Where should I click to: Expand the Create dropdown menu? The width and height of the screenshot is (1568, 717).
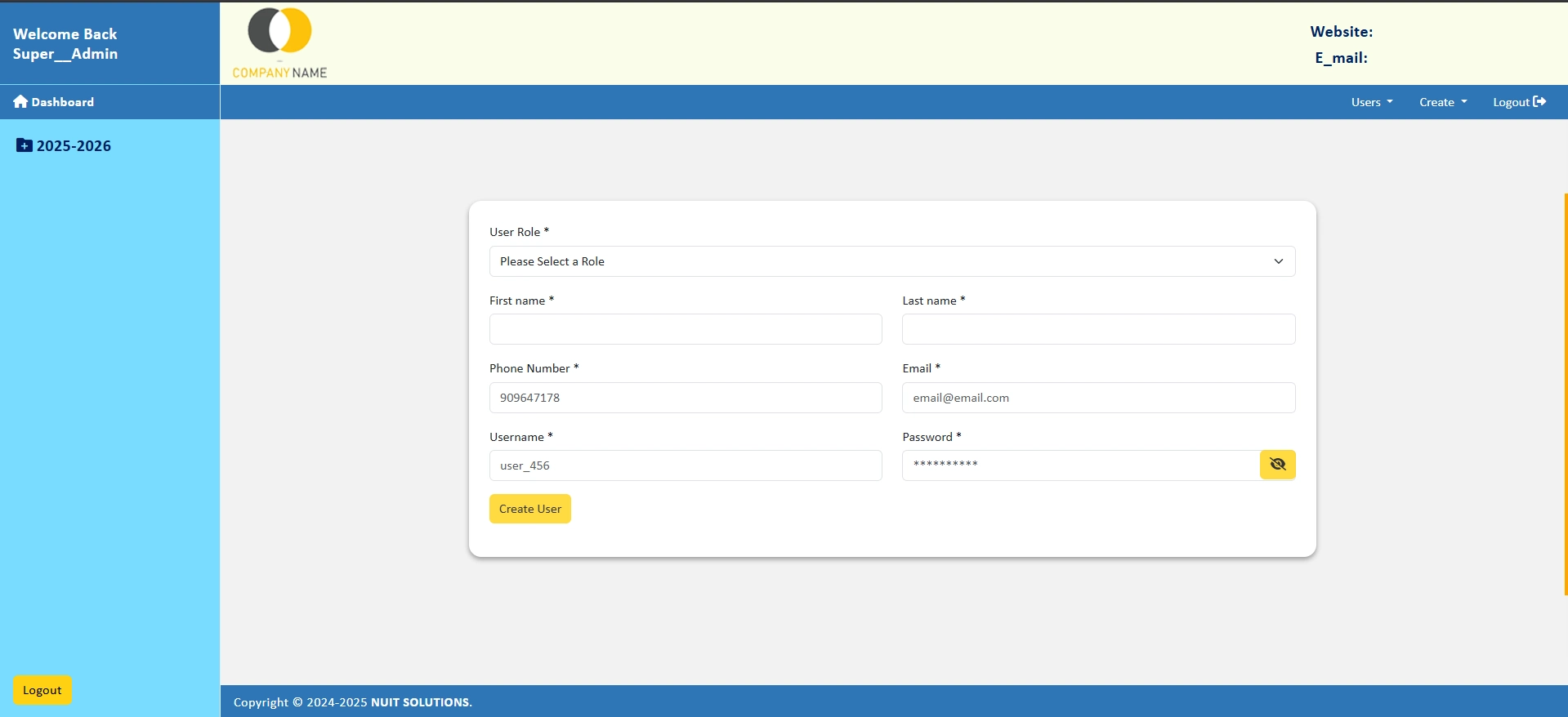pos(1442,102)
